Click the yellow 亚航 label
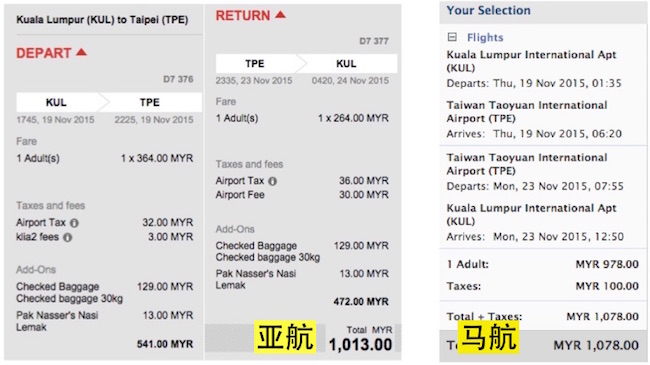Image resolution: width=650 pixels, height=365 pixels. coord(285,337)
